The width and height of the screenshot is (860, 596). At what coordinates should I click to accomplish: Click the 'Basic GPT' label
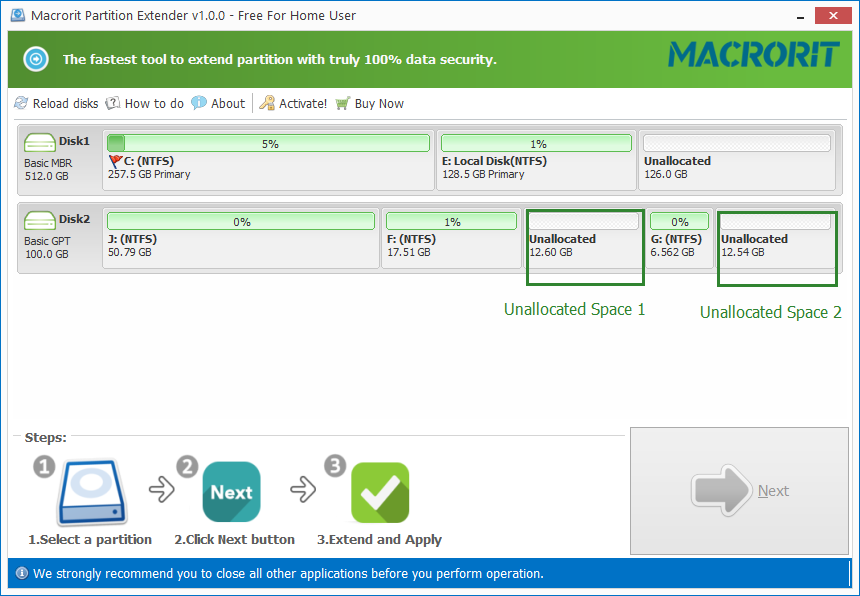pyautogui.click(x=47, y=241)
